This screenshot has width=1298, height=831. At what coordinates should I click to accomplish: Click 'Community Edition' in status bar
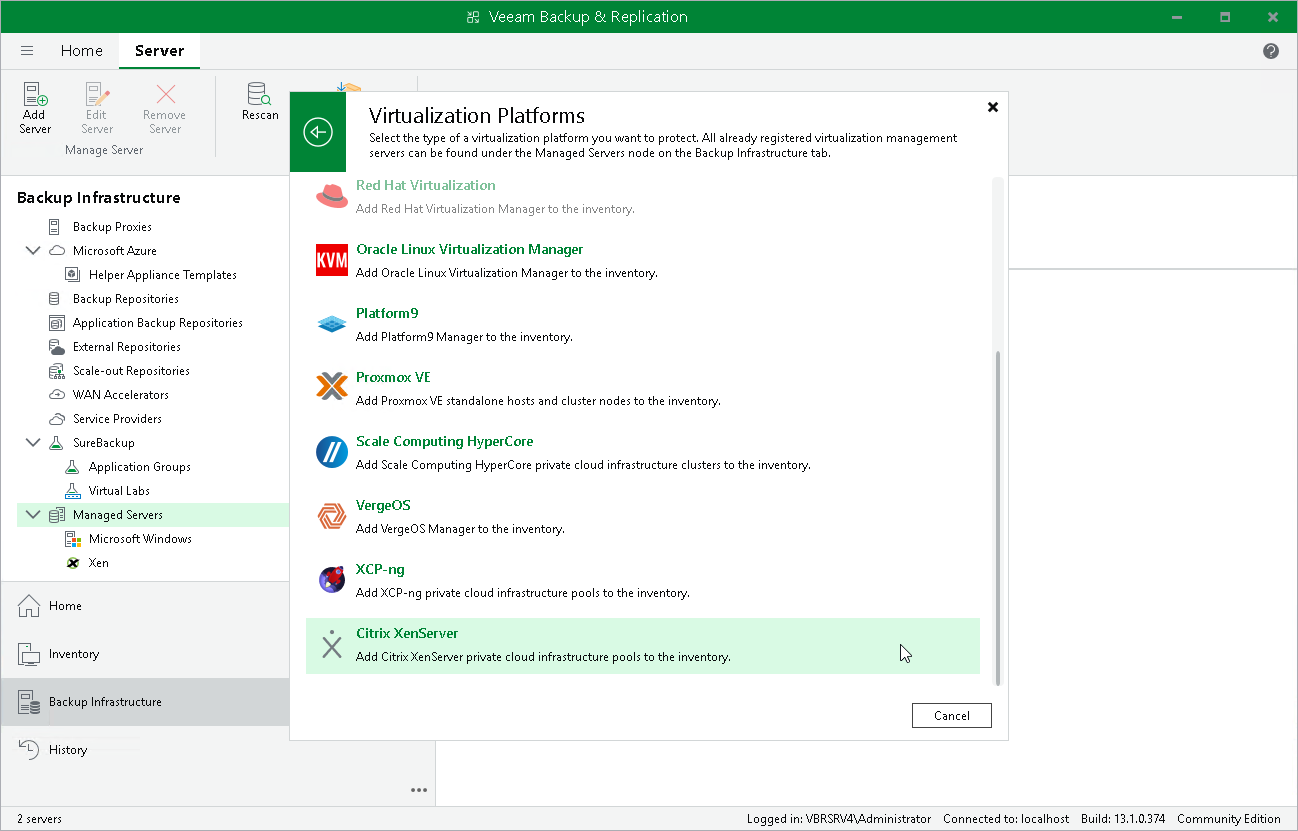[1229, 819]
